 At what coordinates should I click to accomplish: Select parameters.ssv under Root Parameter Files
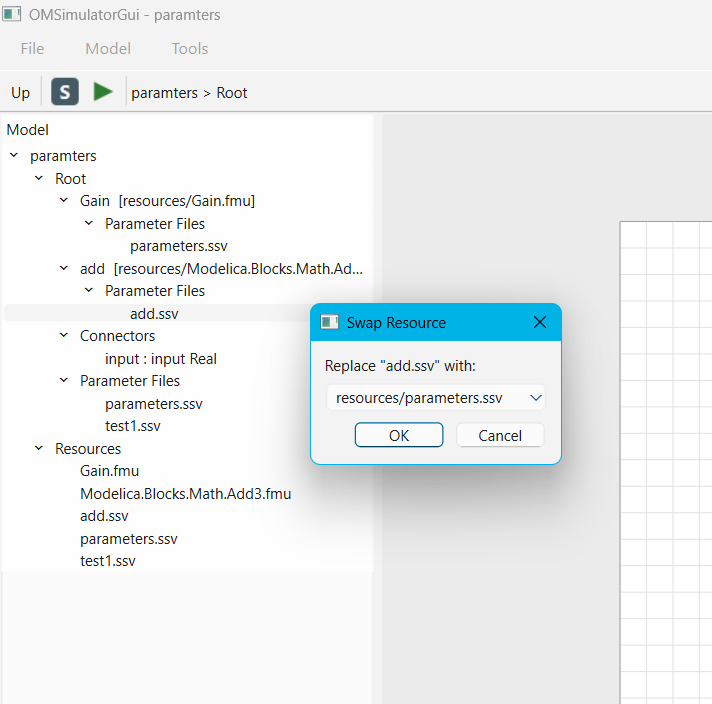(x=154, y=403)
